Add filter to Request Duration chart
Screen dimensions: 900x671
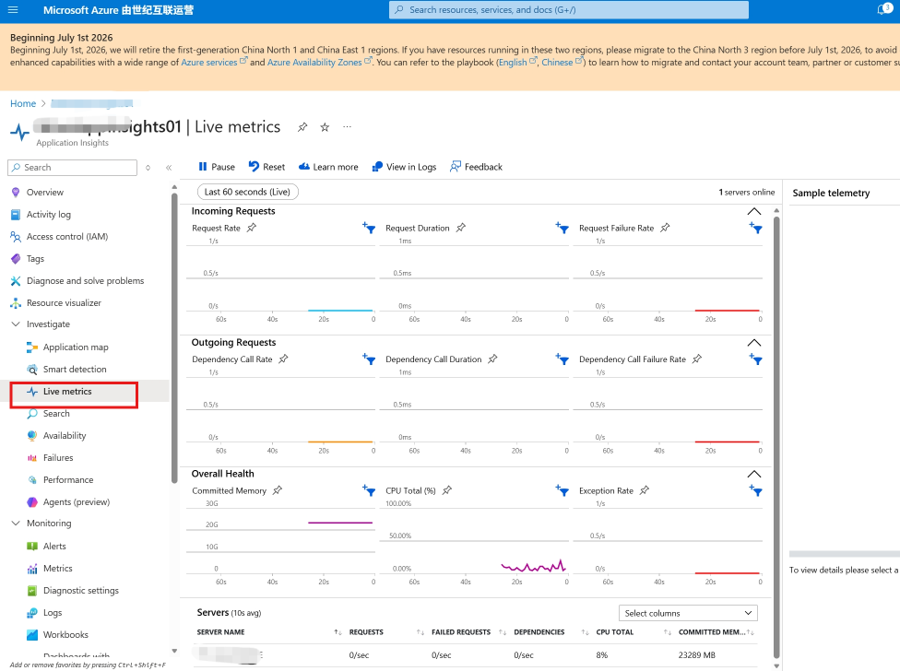562,228
